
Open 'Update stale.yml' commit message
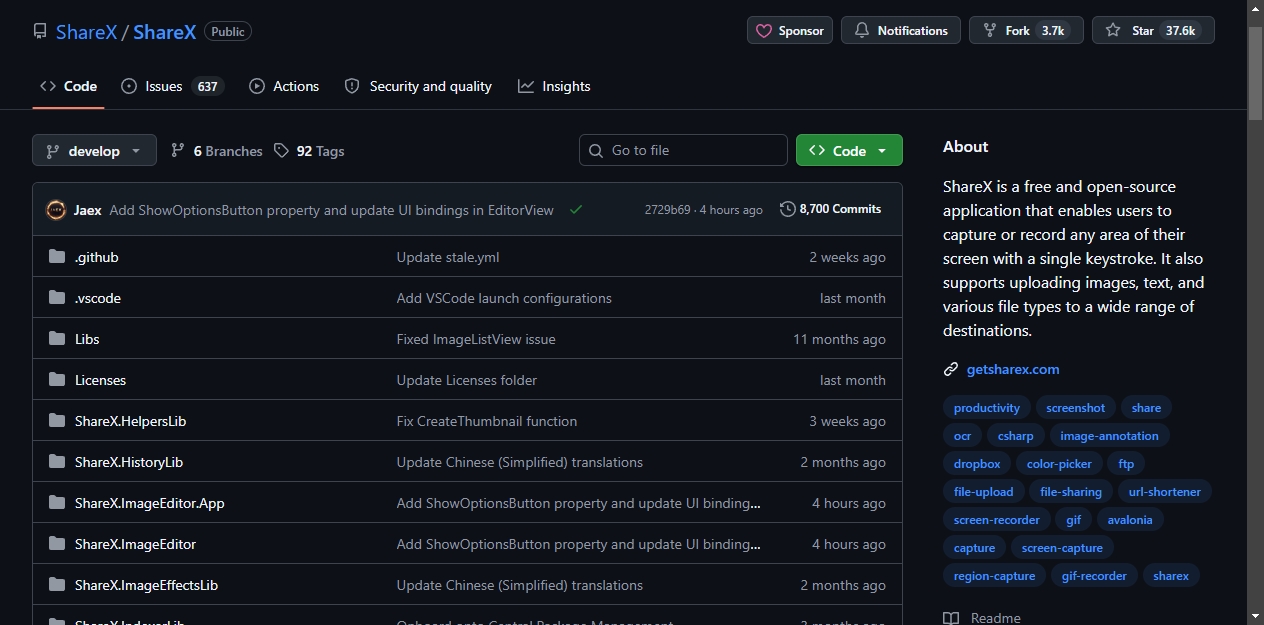[448, 257]
